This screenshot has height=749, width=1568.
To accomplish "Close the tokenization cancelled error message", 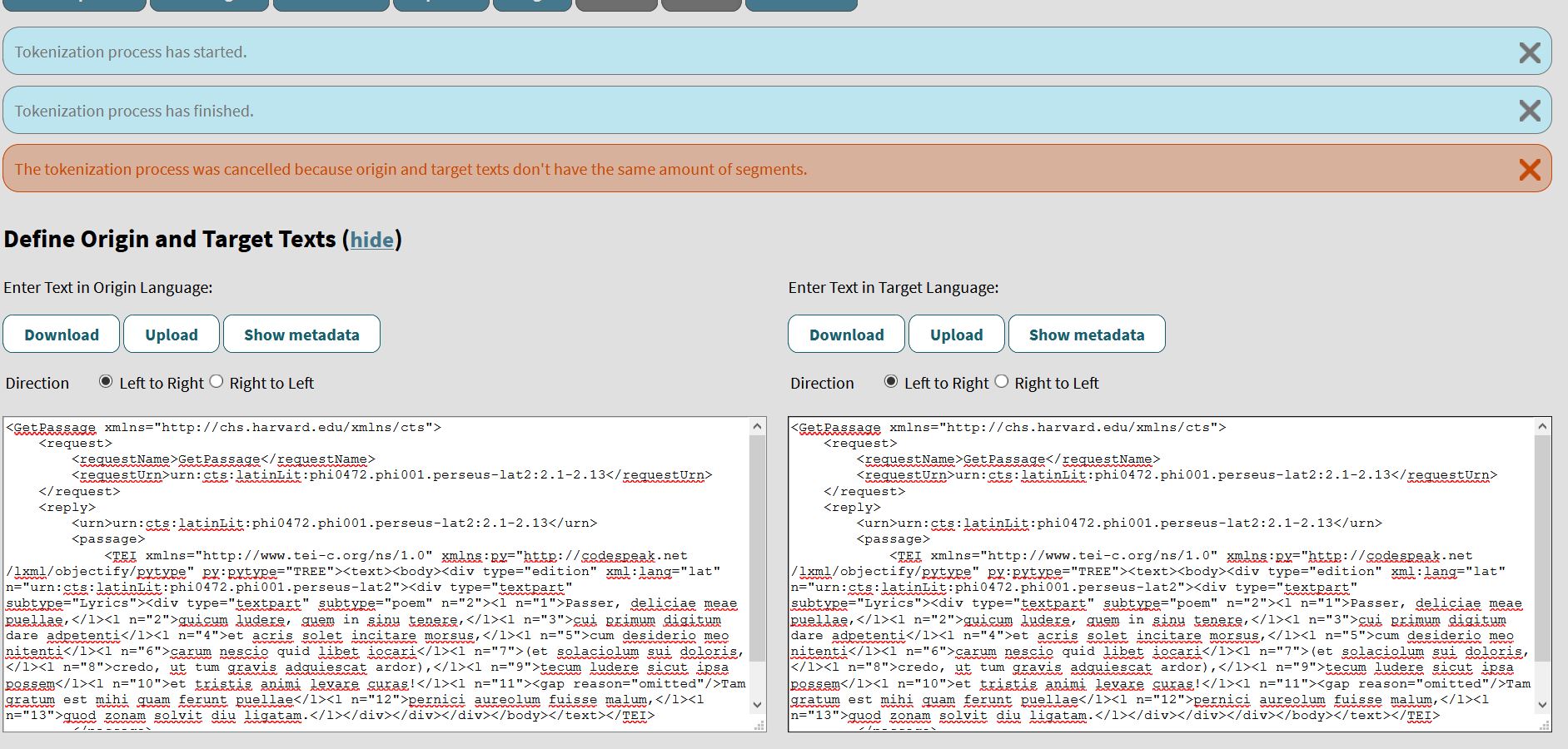I will [1530, 170].
